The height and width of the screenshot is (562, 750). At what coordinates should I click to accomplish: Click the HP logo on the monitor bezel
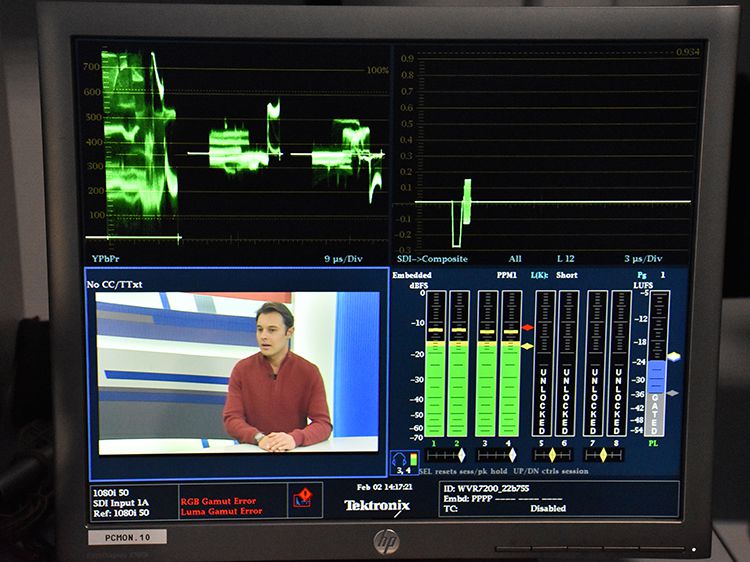[x=387, y=542]
